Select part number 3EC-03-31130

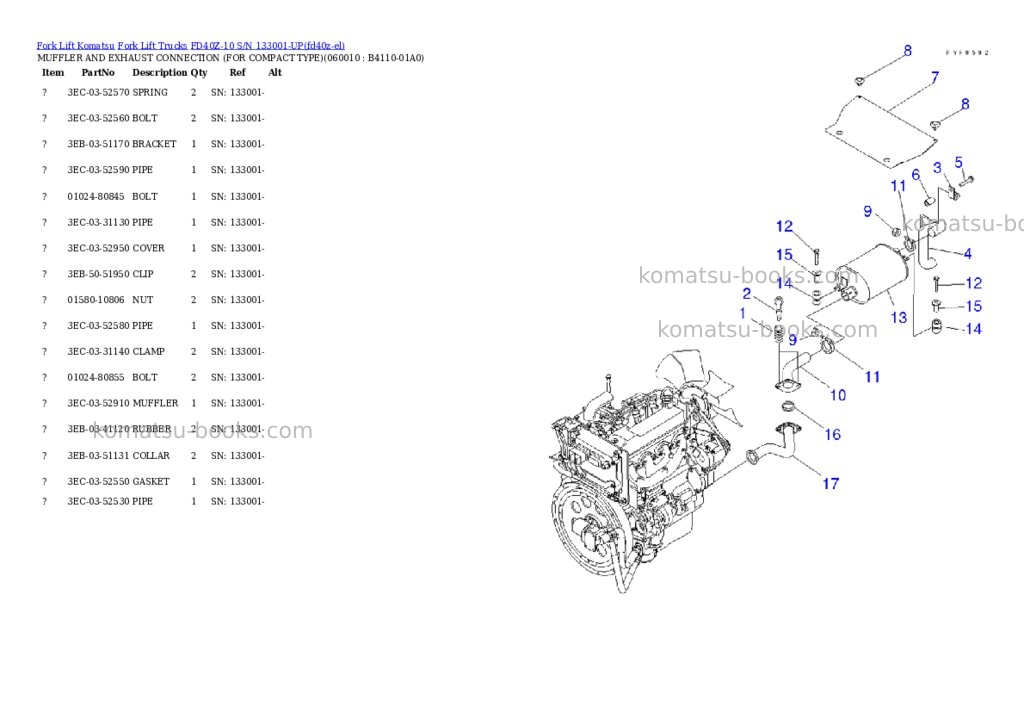(x=98, y=222)
